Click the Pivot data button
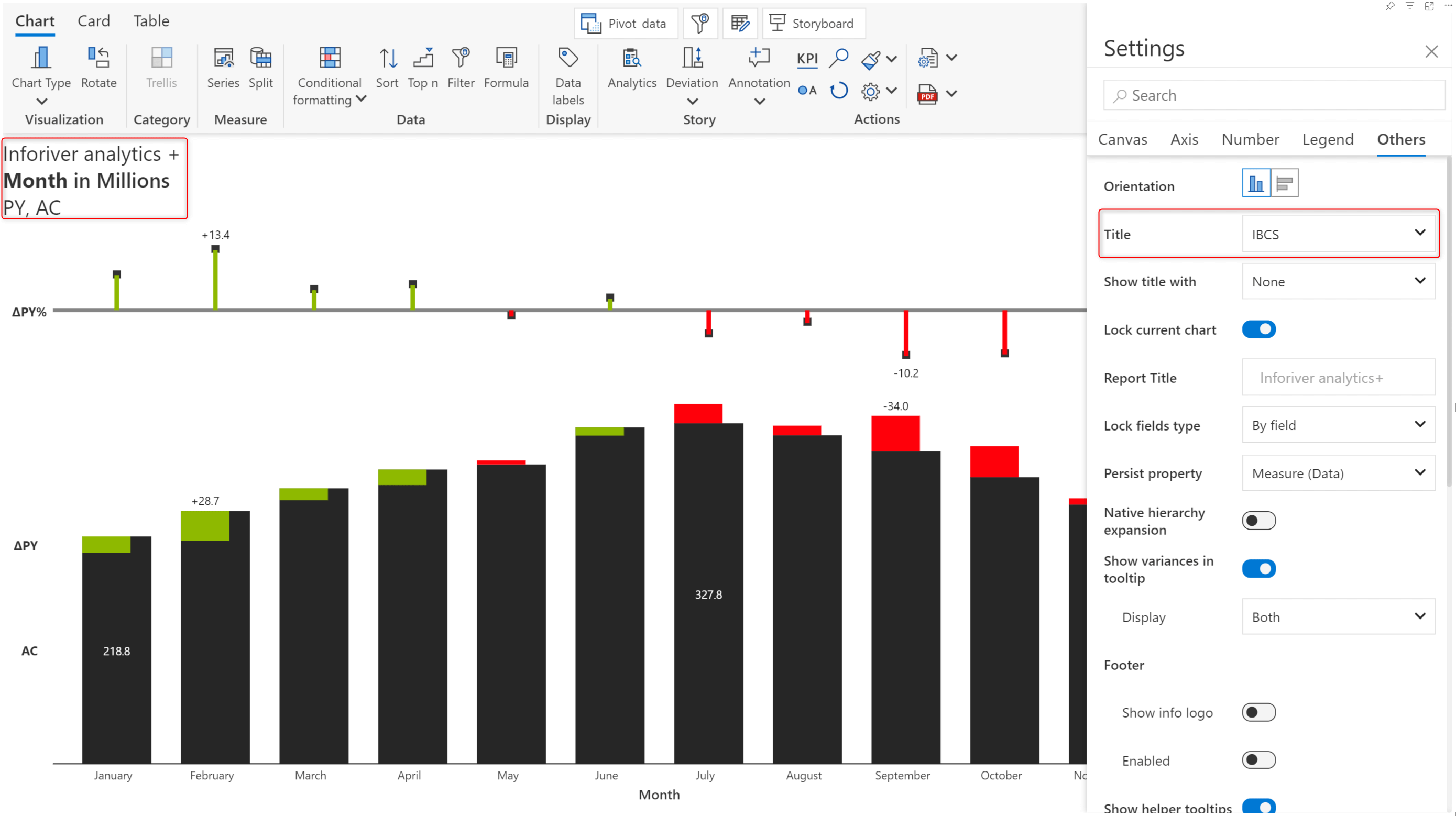The height and width of the screenshot is (816, 1456). [x=626, y=23]
